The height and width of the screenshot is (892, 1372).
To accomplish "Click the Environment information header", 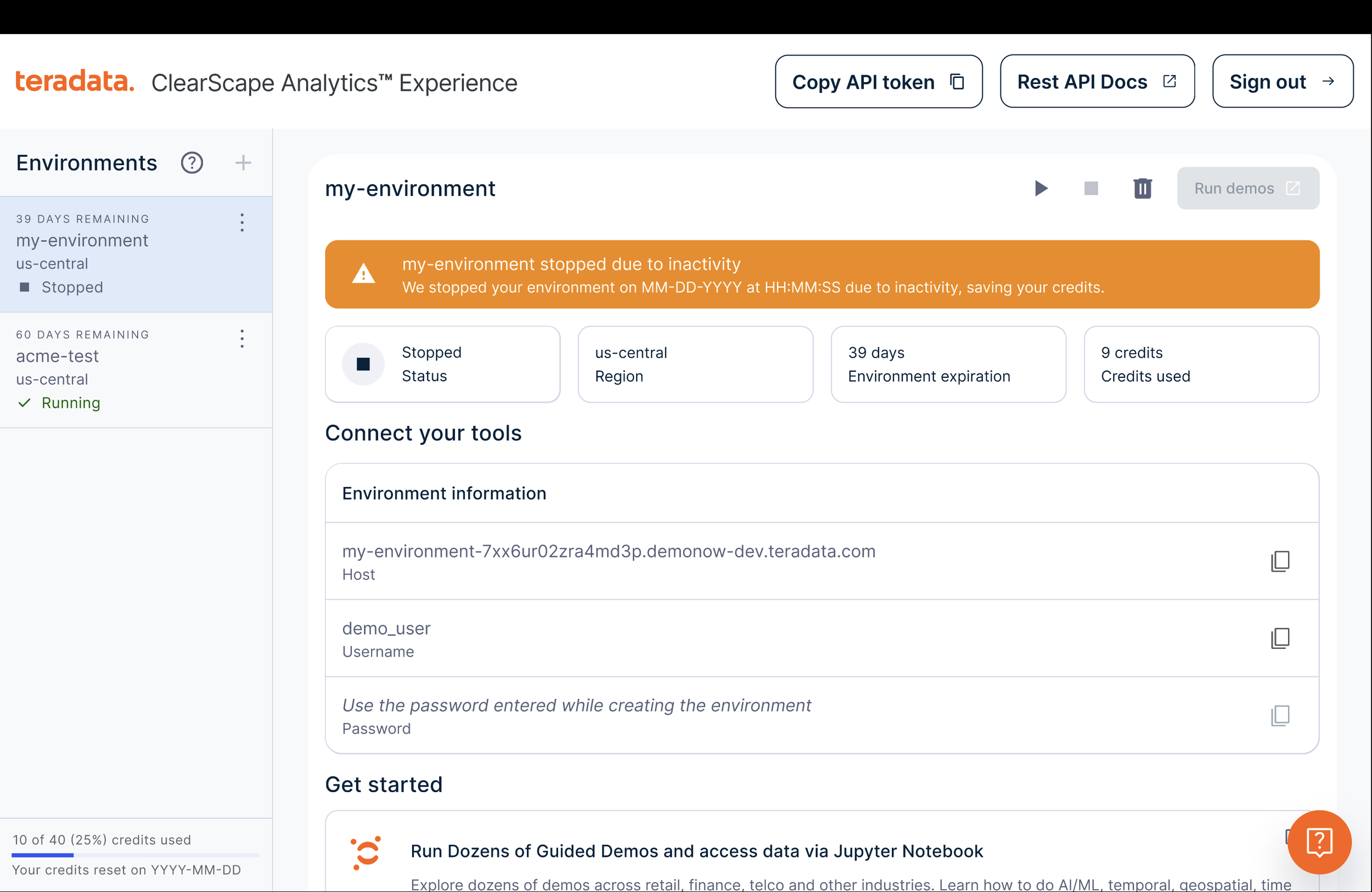I will point(822,493).
